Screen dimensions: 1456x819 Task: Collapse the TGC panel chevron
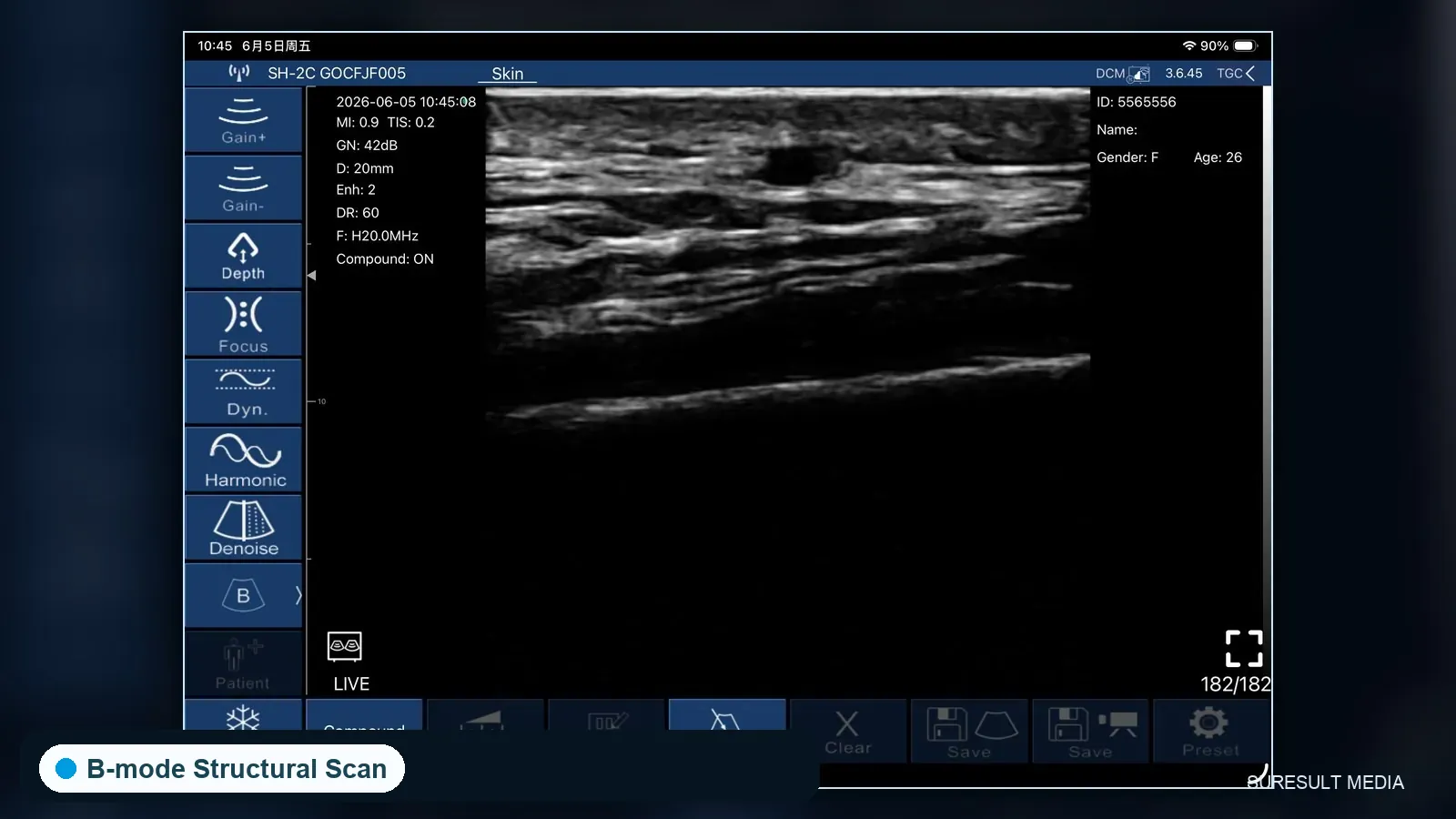click(1250, 74)
